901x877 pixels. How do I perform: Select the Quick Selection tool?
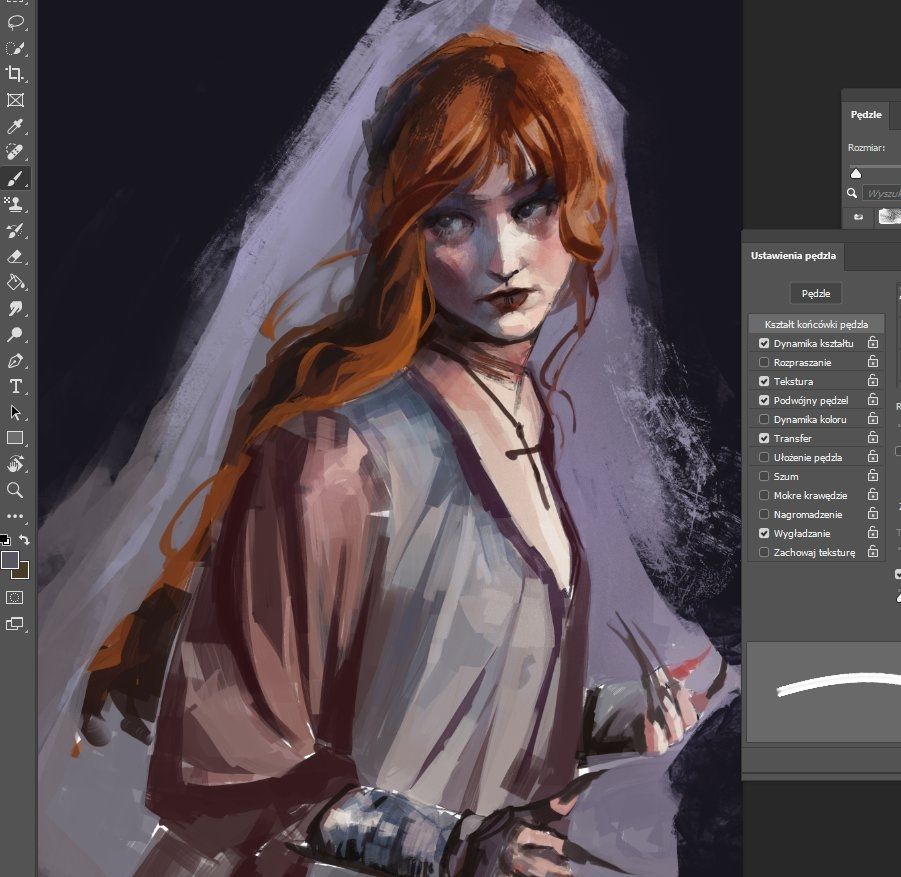[x=15, y=48]
